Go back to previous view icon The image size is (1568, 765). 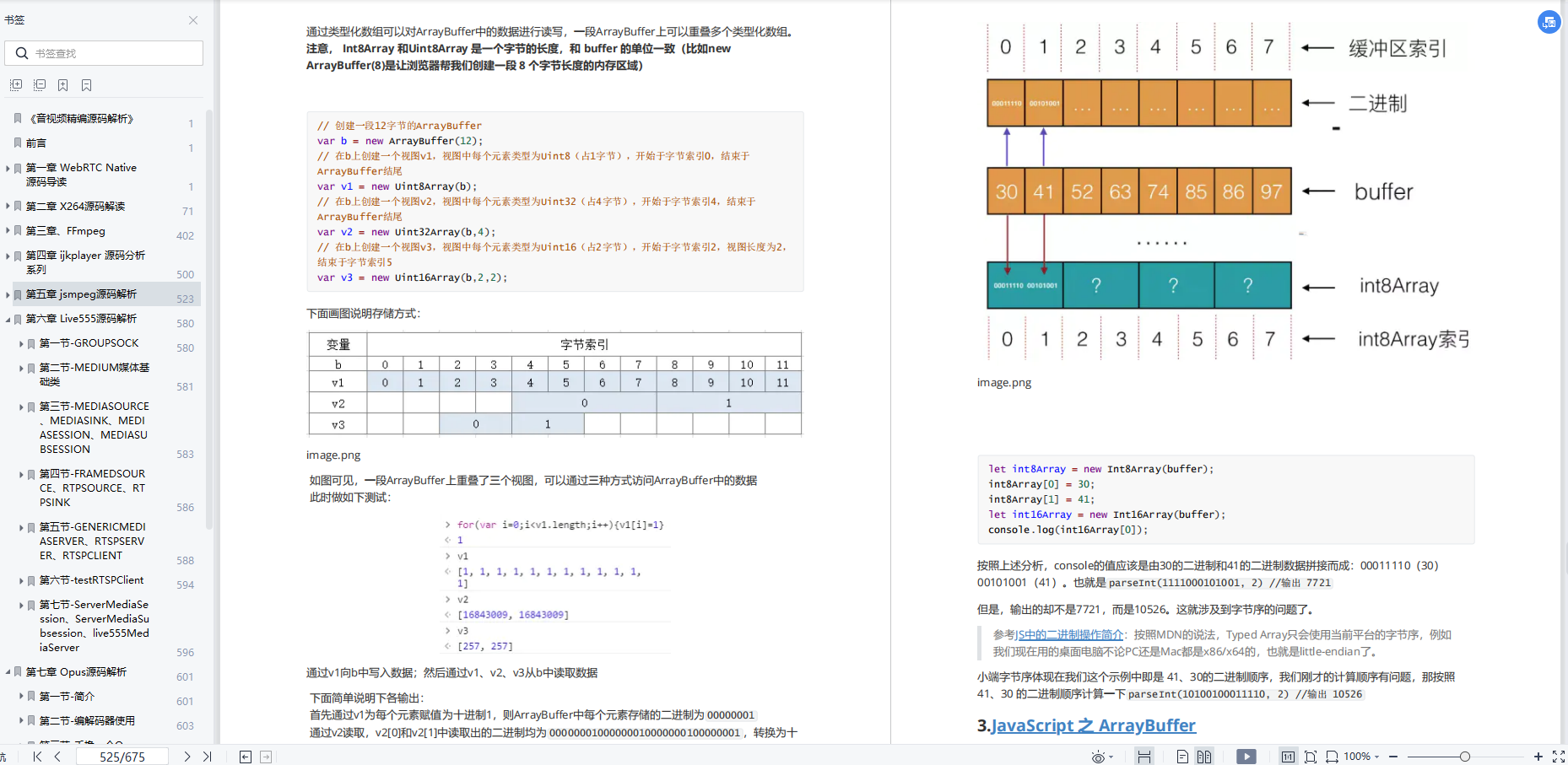[x=246, y=757]
